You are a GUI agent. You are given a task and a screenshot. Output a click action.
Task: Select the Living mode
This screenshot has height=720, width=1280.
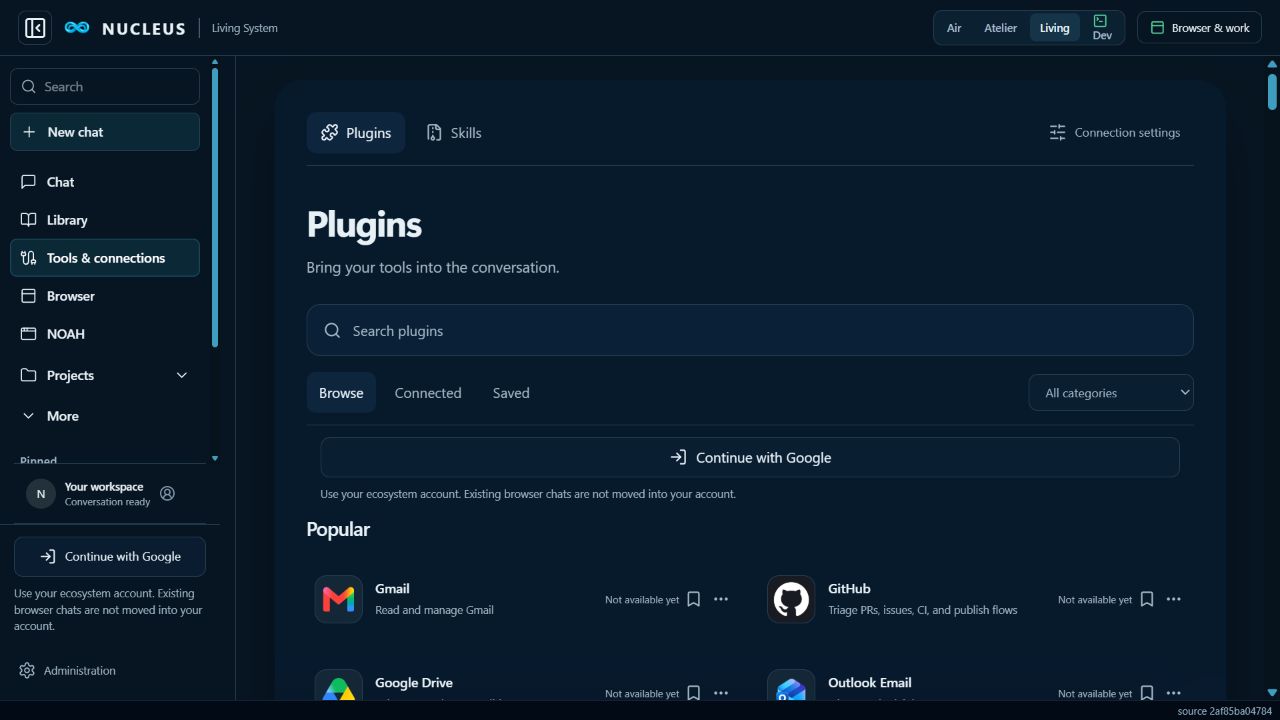click(1054, 28)
